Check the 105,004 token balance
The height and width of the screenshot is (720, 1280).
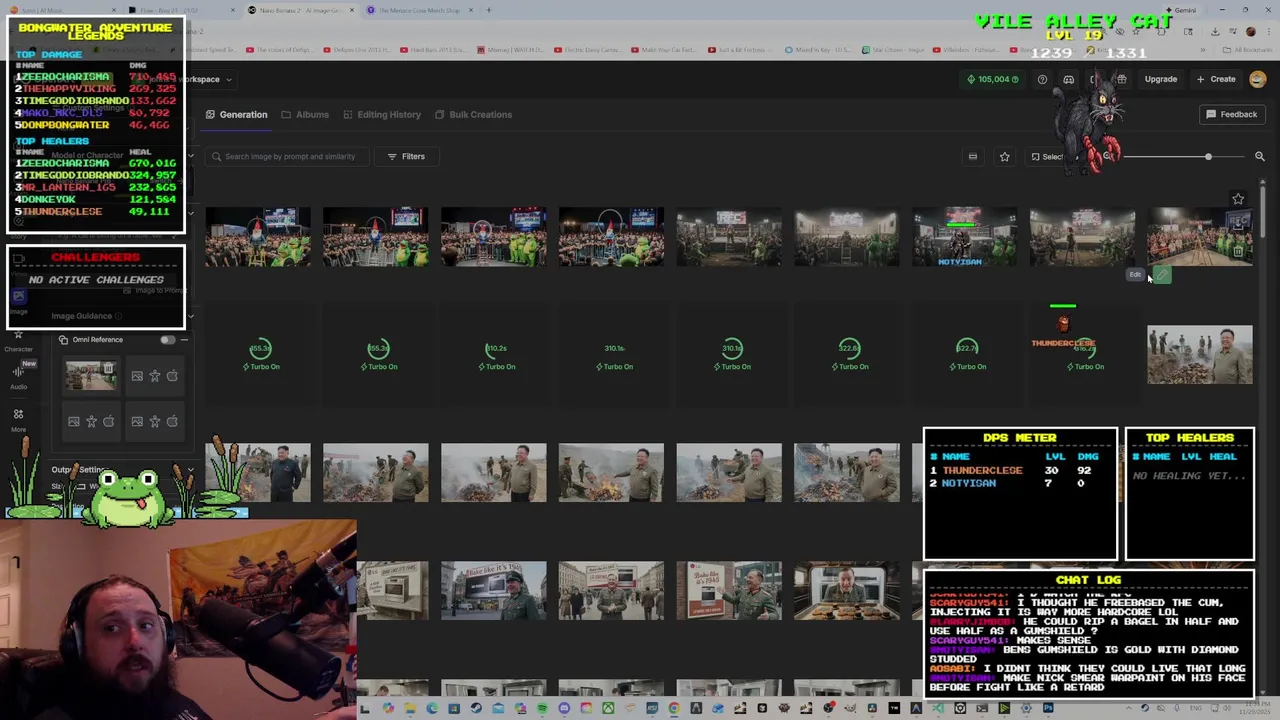click(992, 79)
